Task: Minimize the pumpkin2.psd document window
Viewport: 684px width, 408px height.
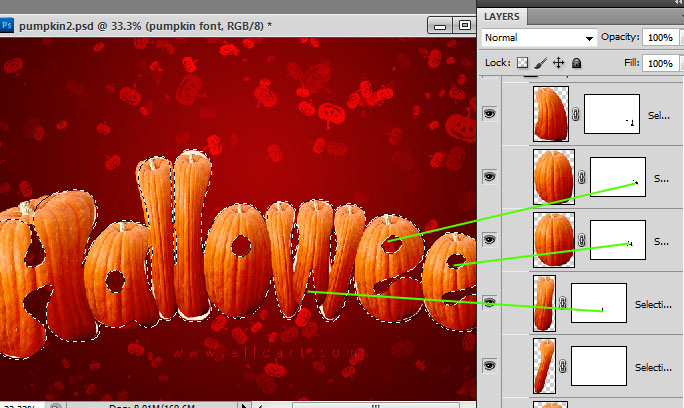Action: (441, 25)
